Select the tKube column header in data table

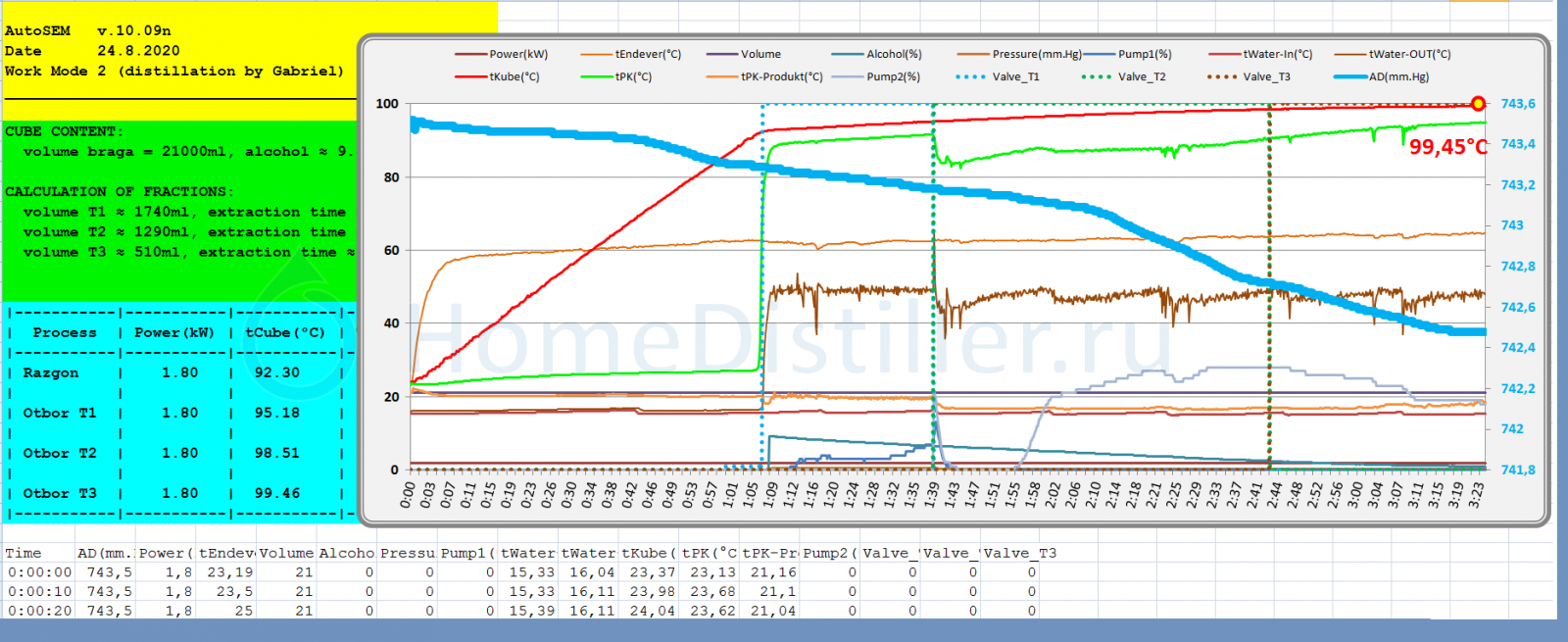coord(647,553)
